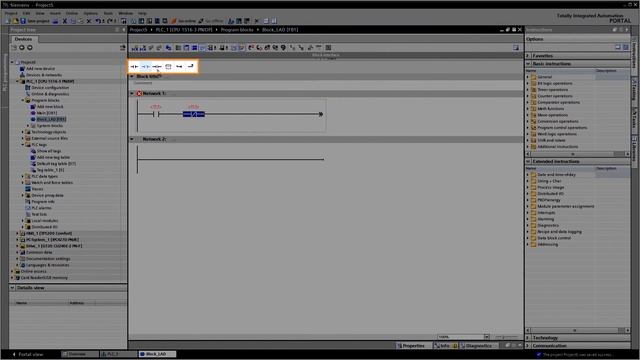This screenshot has width=640, height=360.
Task: Click the Undo icon in the main toolbar
Action: click(98, 21)
